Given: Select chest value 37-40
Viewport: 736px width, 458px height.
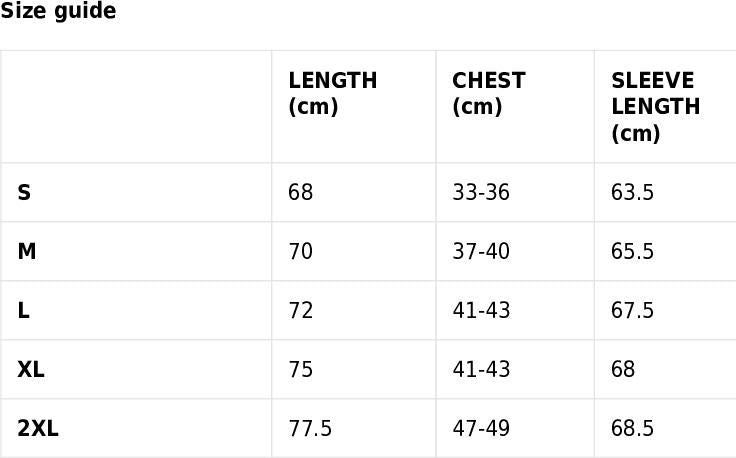Looking at the screenshot, I should click(x=481, y=251).
